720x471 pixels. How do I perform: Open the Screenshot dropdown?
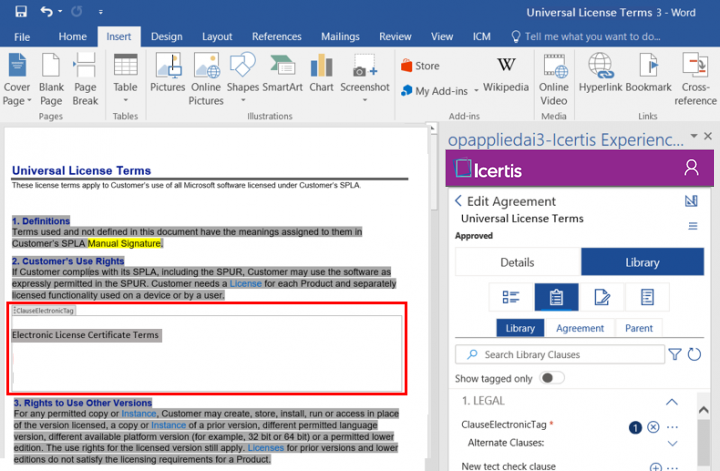pyautogui.click(x=365, y=77)
